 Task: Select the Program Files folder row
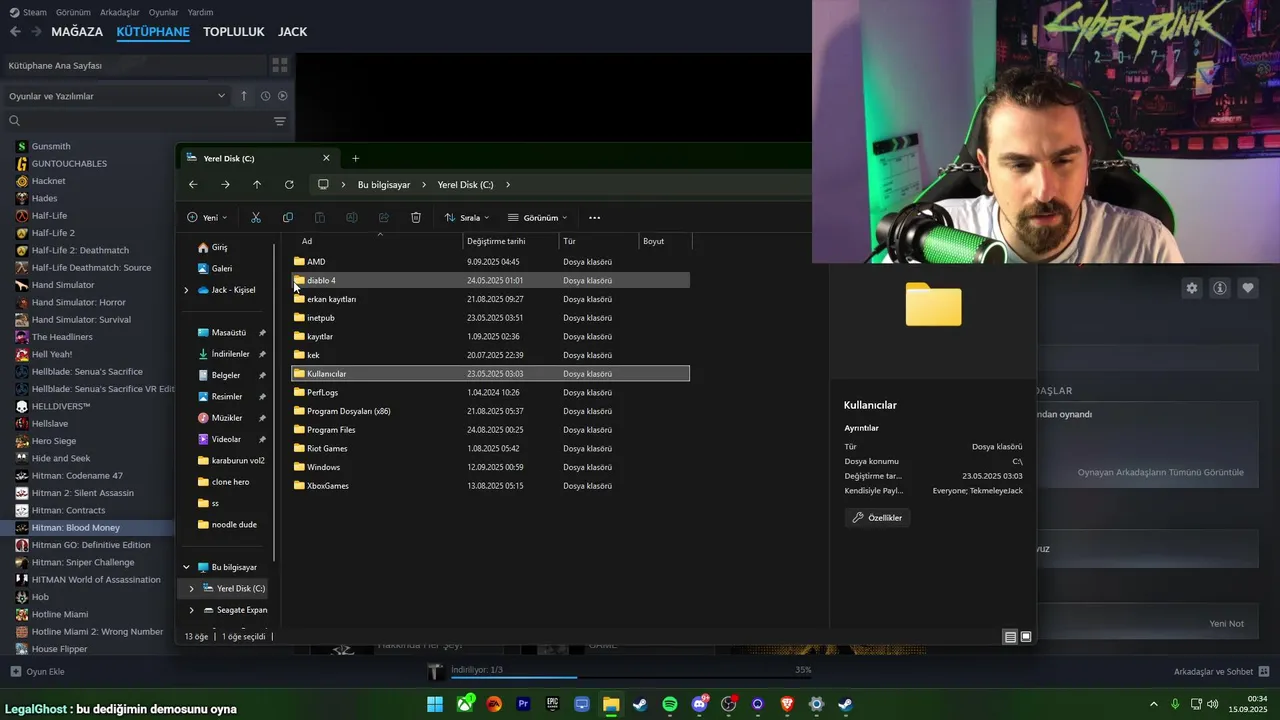[x=490, y=430]
